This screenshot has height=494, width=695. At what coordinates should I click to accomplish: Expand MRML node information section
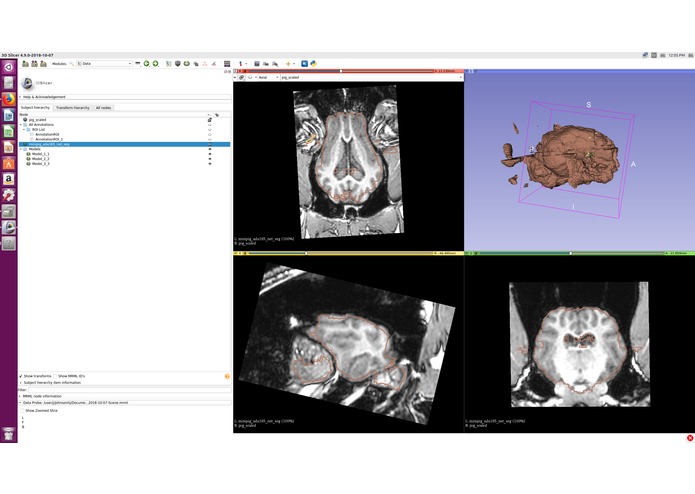[x=125, y=396]
